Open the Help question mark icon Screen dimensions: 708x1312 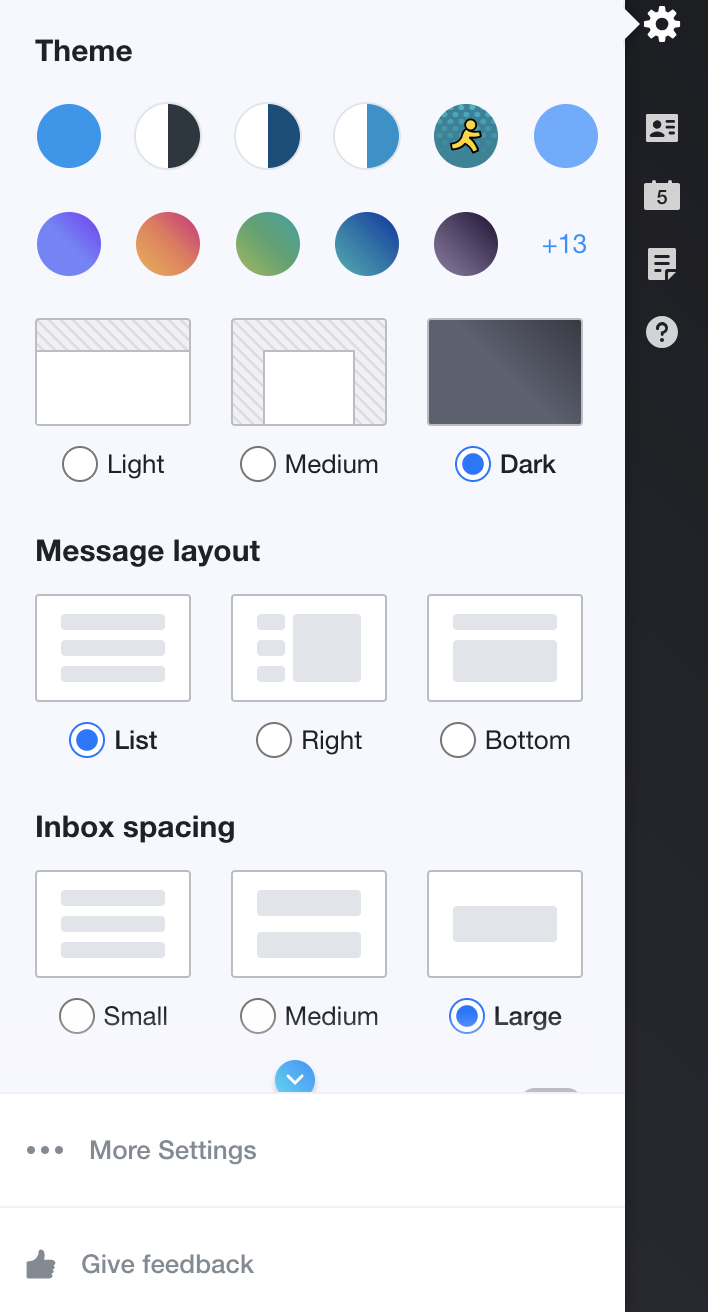tap(662, 332)
